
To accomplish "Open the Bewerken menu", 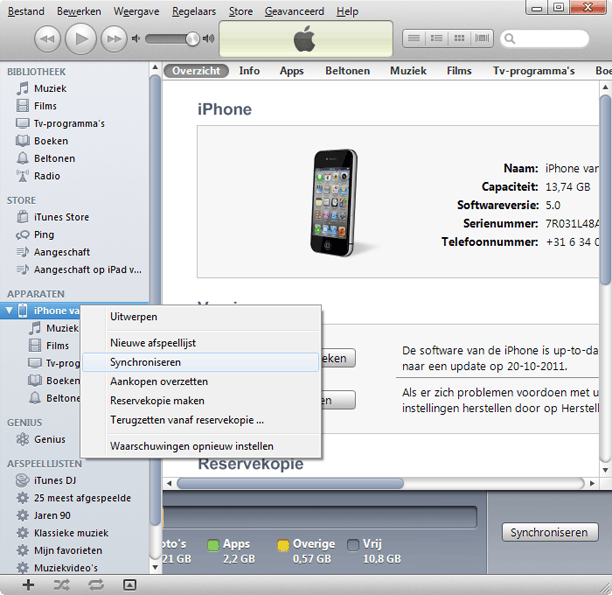I will tap(79, 11).
